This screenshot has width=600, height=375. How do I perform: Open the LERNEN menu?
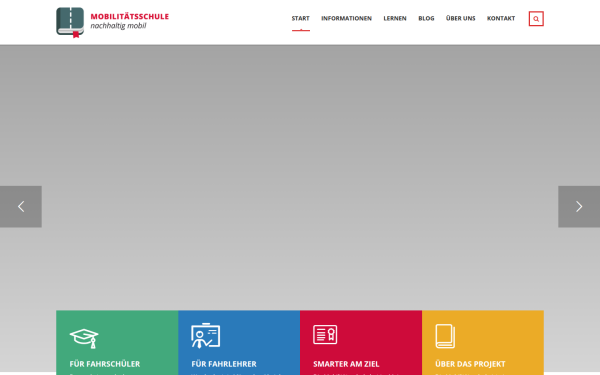tap(395, 18)
